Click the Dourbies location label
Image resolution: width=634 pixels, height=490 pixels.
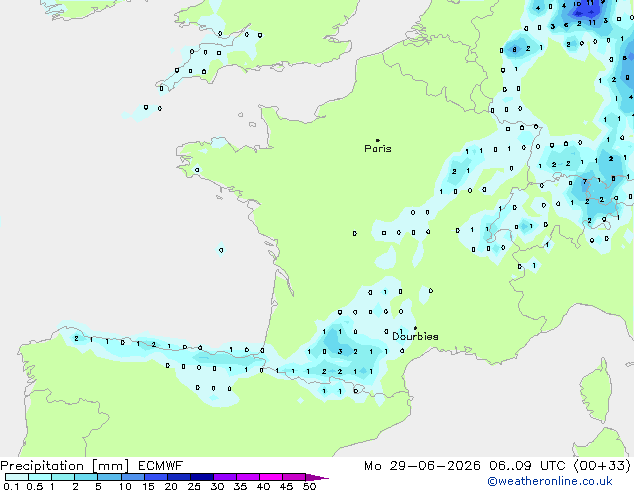[x=415, y=336]
